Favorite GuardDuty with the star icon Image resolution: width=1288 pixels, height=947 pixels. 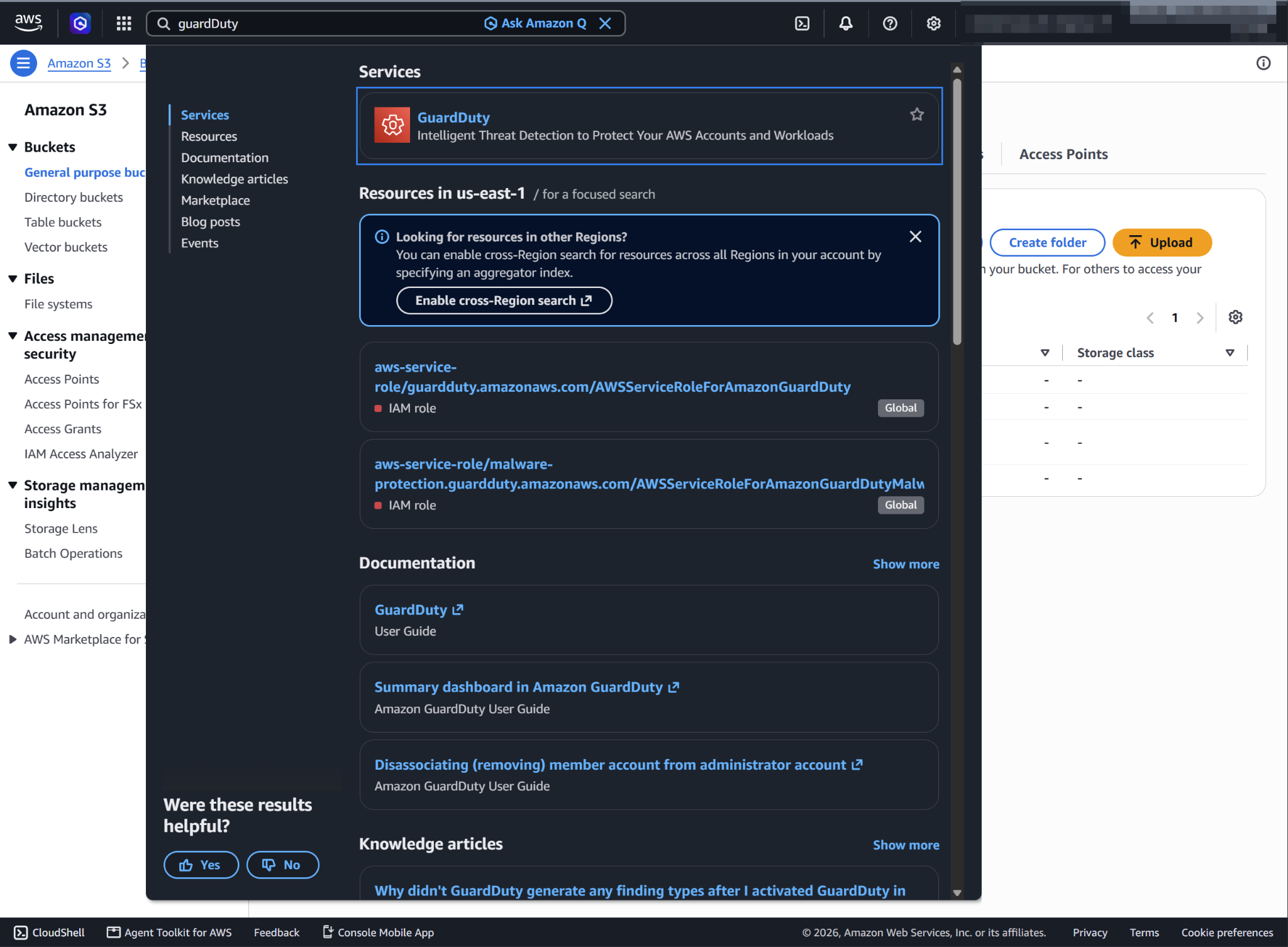(x=917, y=114)
